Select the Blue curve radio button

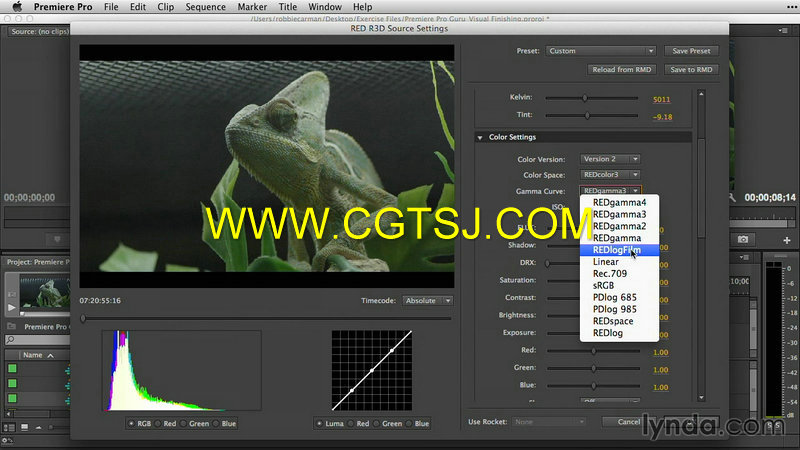pyautogui.click(x=409, y=423)
